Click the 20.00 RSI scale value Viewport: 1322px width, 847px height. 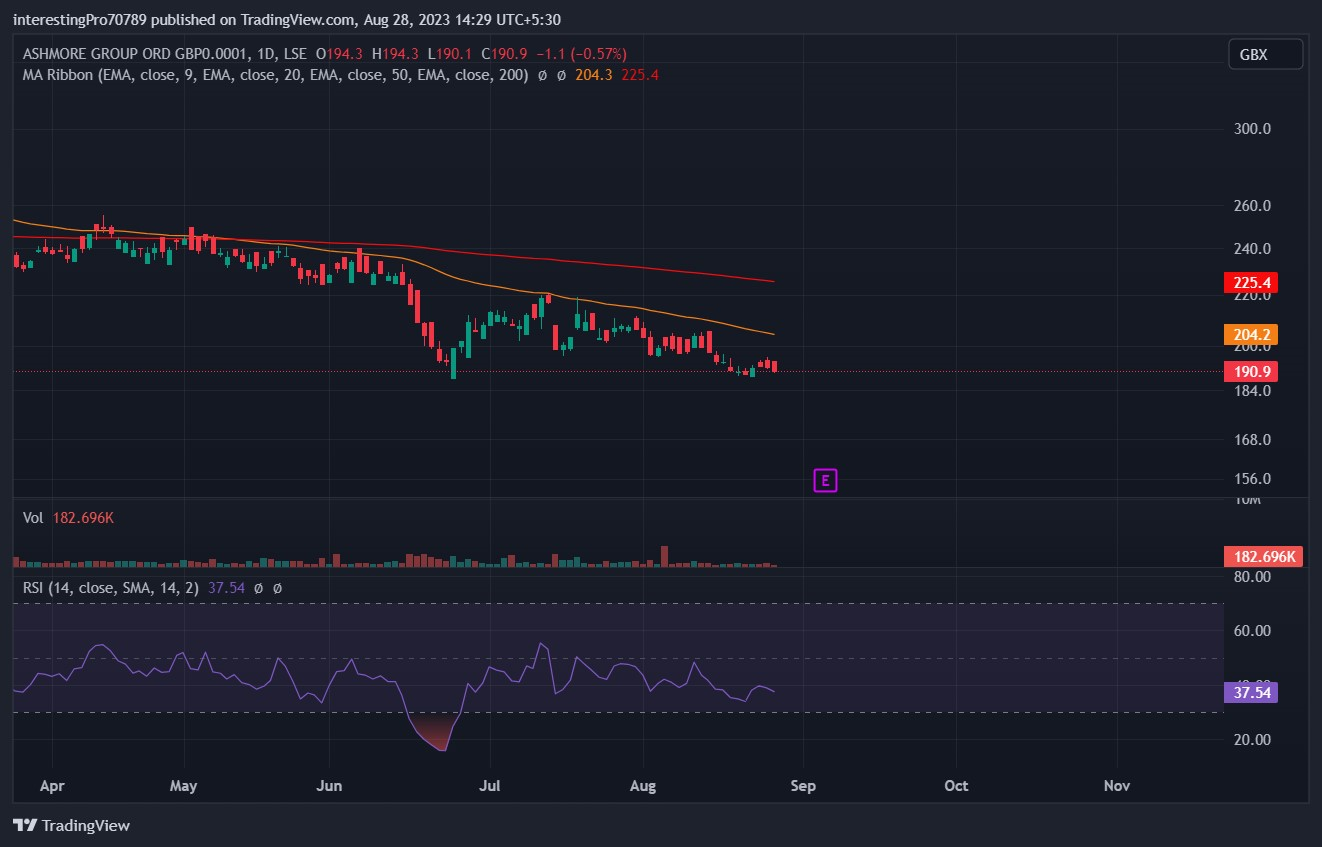point(1252,740)
